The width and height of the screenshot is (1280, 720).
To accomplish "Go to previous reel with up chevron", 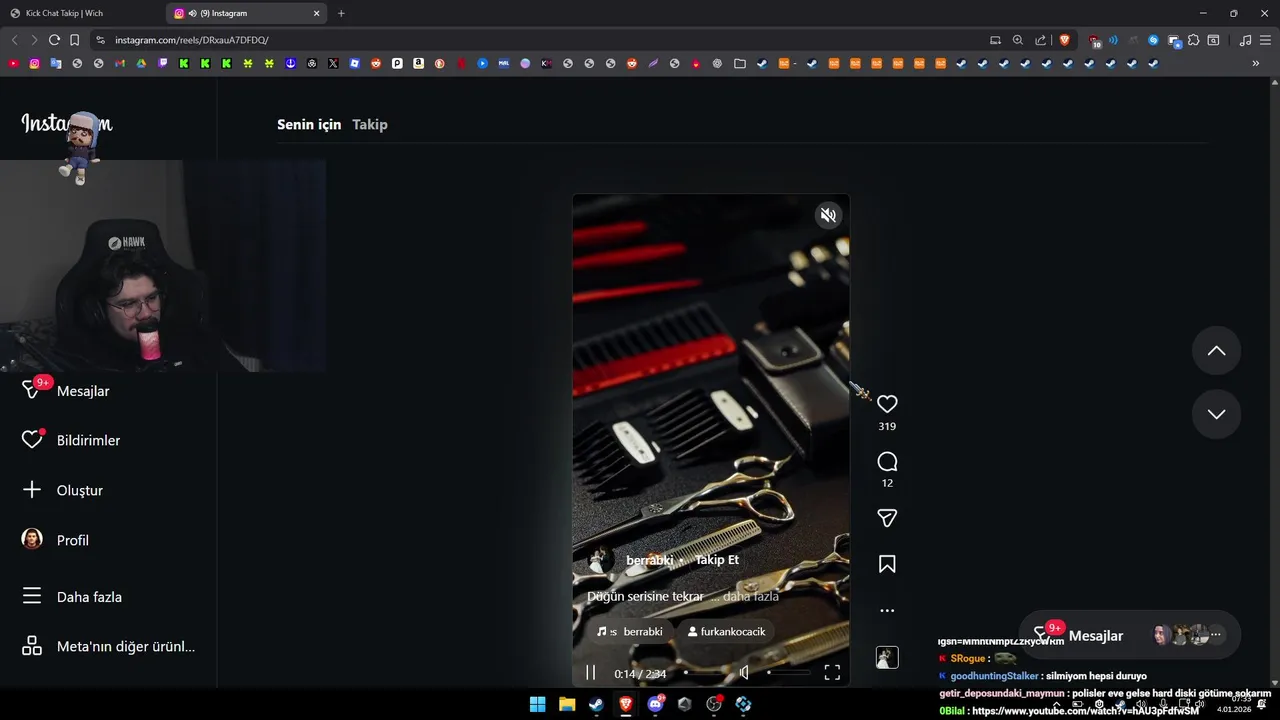I will coord(1216,351).
